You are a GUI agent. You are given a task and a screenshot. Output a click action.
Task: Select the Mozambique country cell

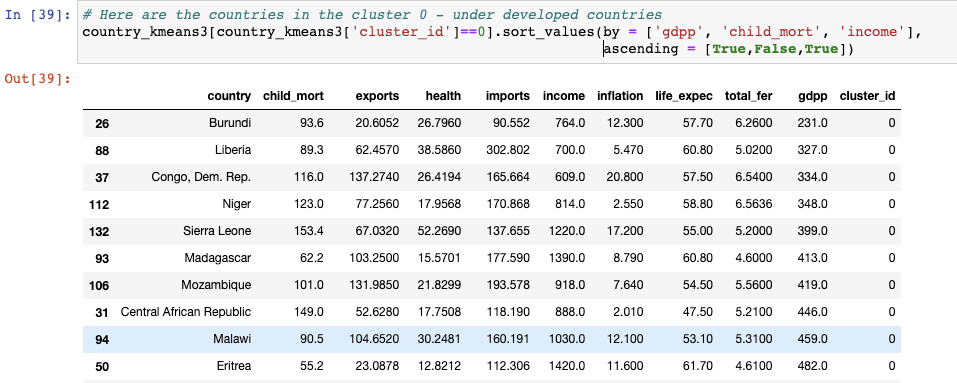(216, 285)
